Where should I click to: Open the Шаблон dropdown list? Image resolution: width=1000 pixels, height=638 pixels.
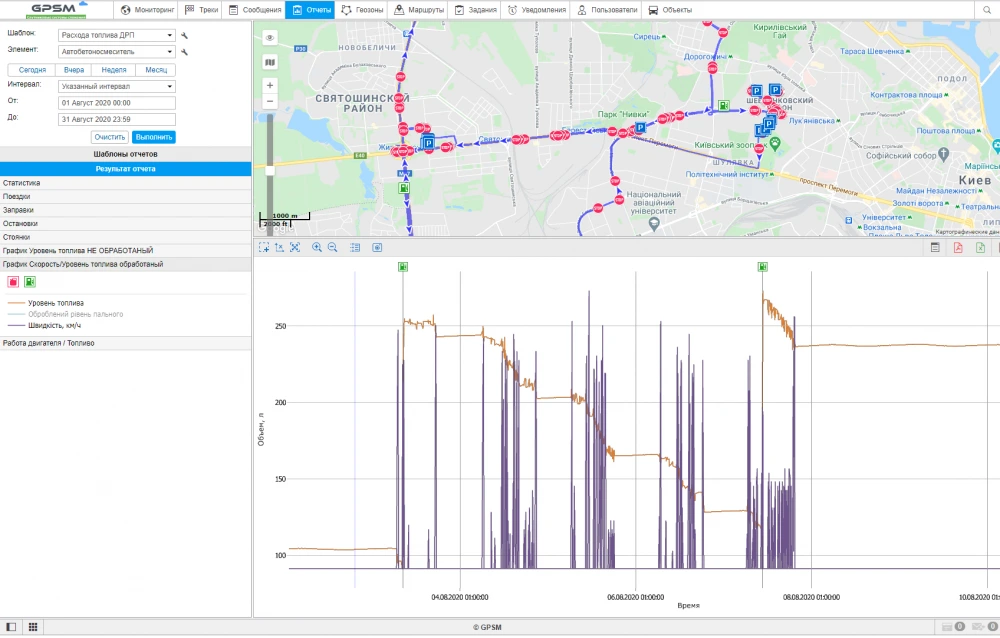(116, 35)
